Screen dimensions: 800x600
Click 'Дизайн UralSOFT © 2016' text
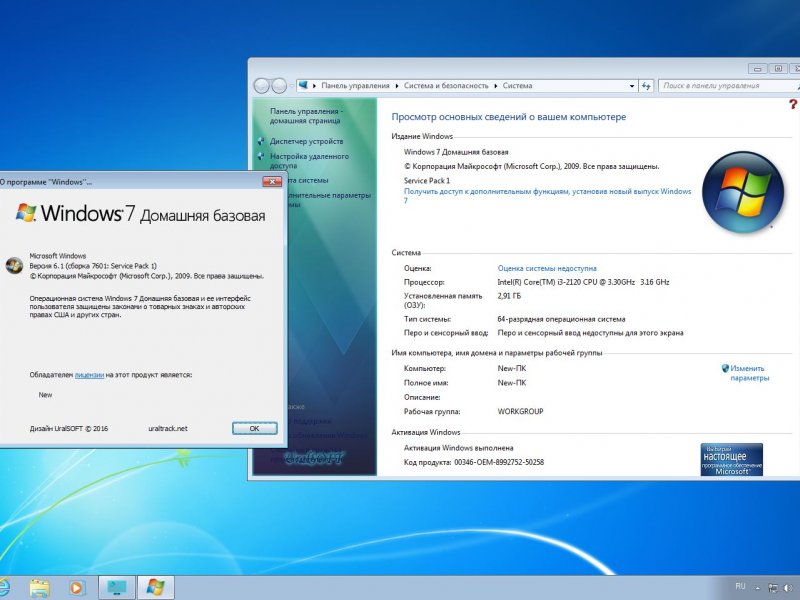click(68, 429)
